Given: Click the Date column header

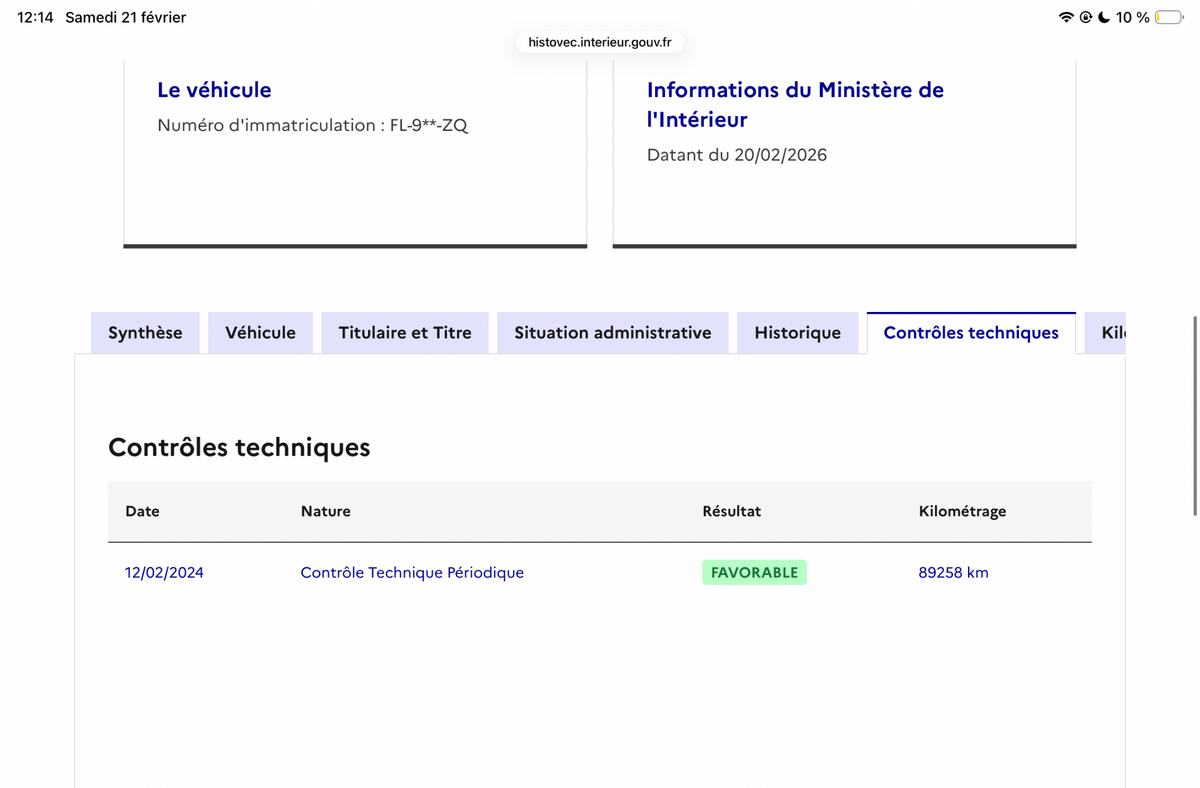Looking at the screenshot, I should [142, 511].
